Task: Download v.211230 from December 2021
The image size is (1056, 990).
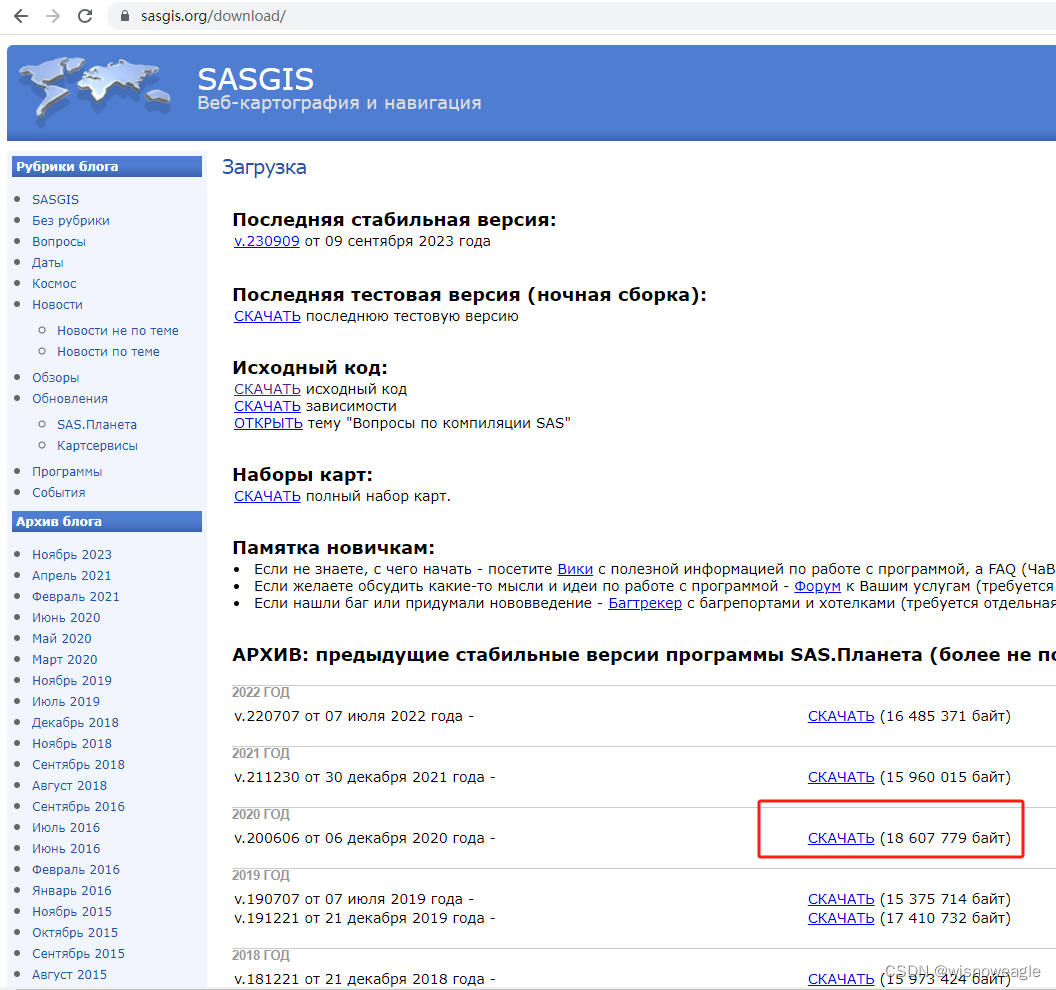Action: pos(841,777)
